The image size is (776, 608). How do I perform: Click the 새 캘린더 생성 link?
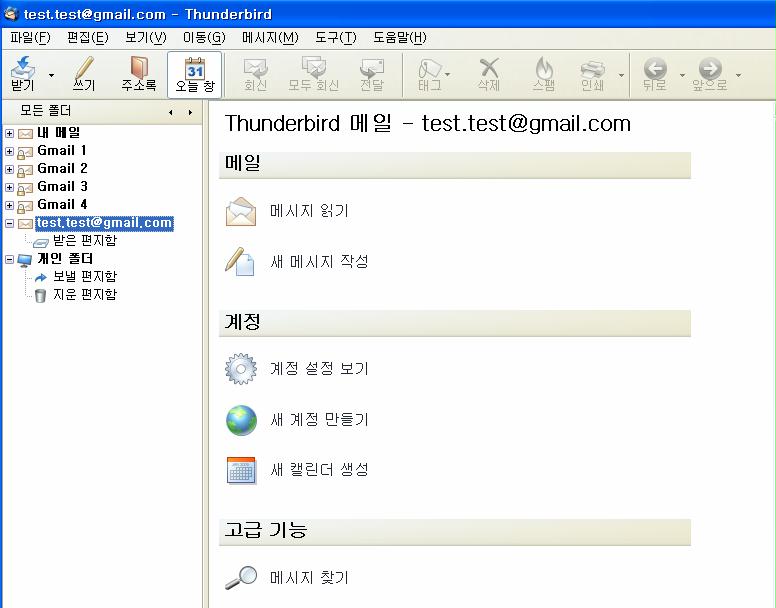pos(319,469)
